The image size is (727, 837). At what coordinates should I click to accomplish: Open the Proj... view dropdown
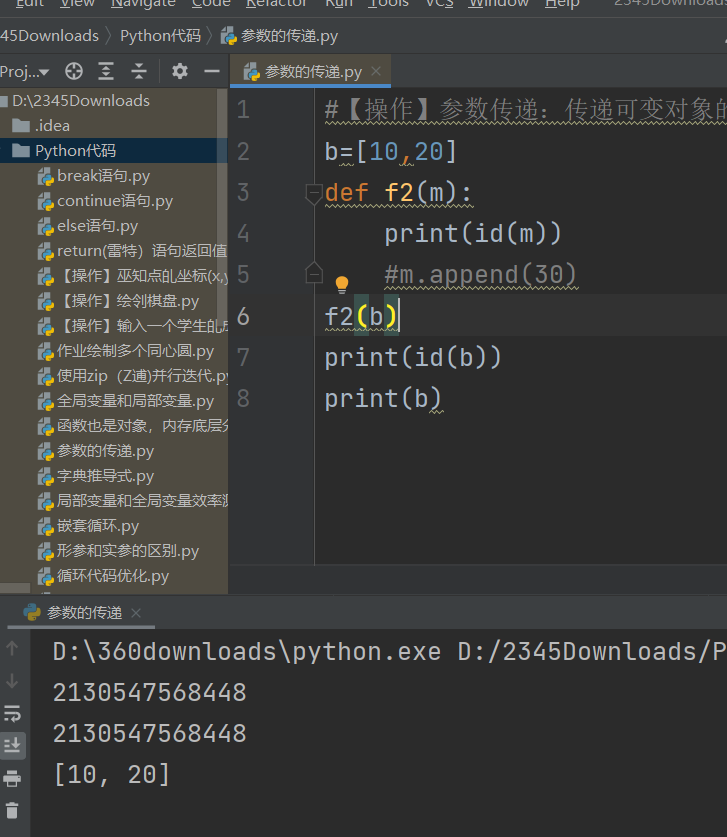pyautogui.click(x=25, y=71)
